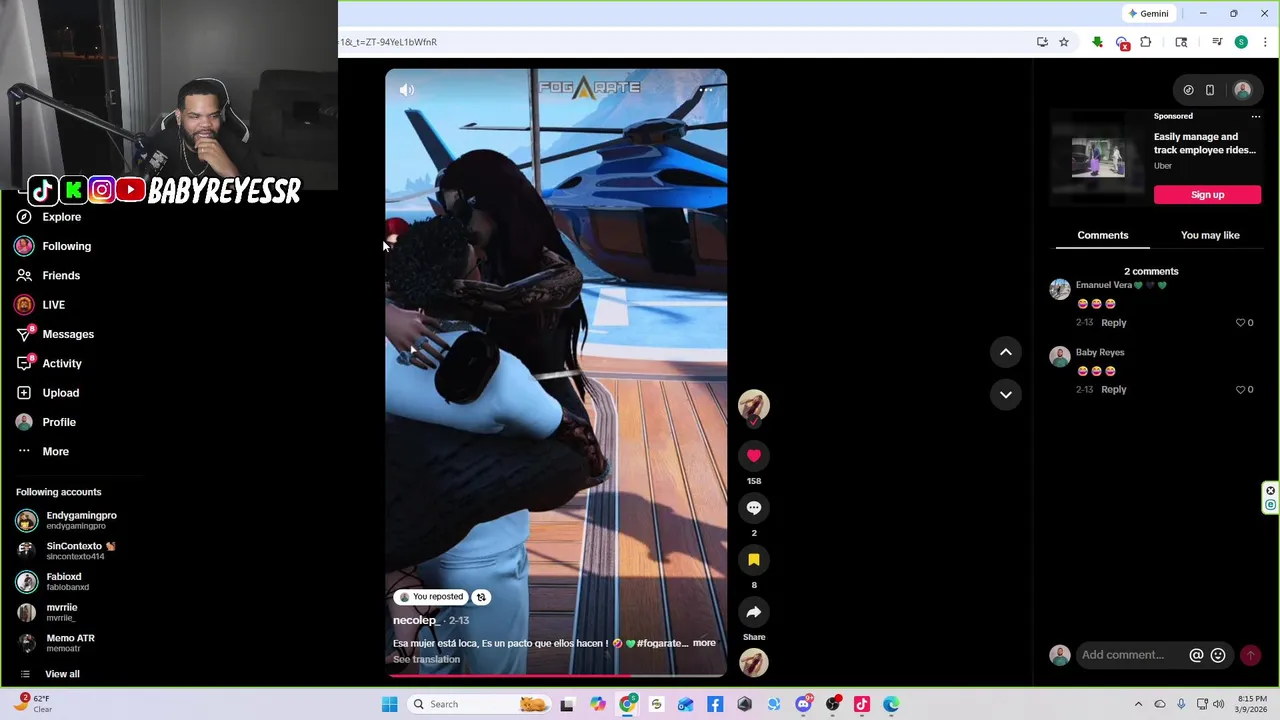Open sponsored ad three-dot options
The width and height of the screenshot is (1280, 720).
point(1256,116)
